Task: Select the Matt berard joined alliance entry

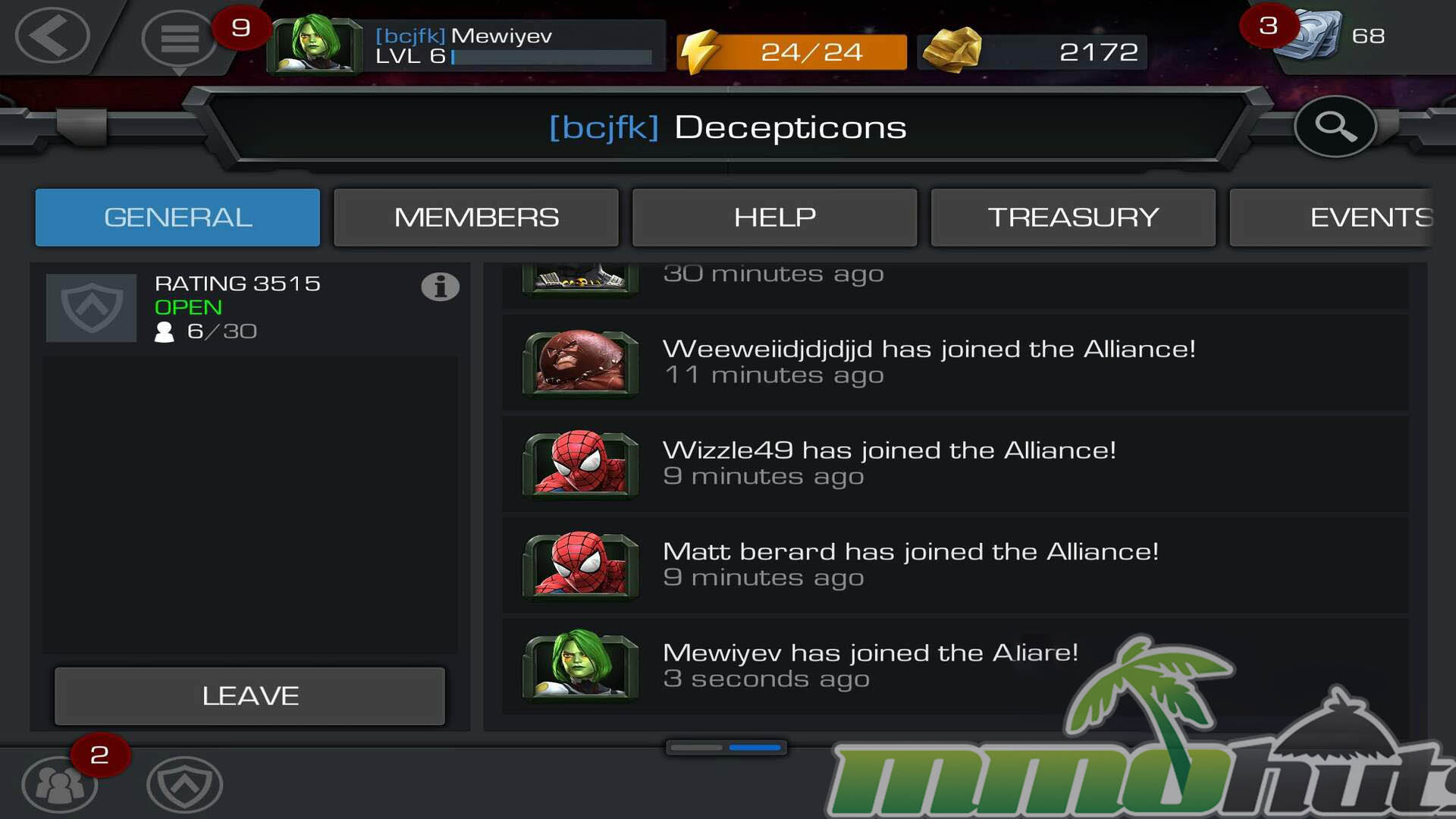Action: pos(955,565)
